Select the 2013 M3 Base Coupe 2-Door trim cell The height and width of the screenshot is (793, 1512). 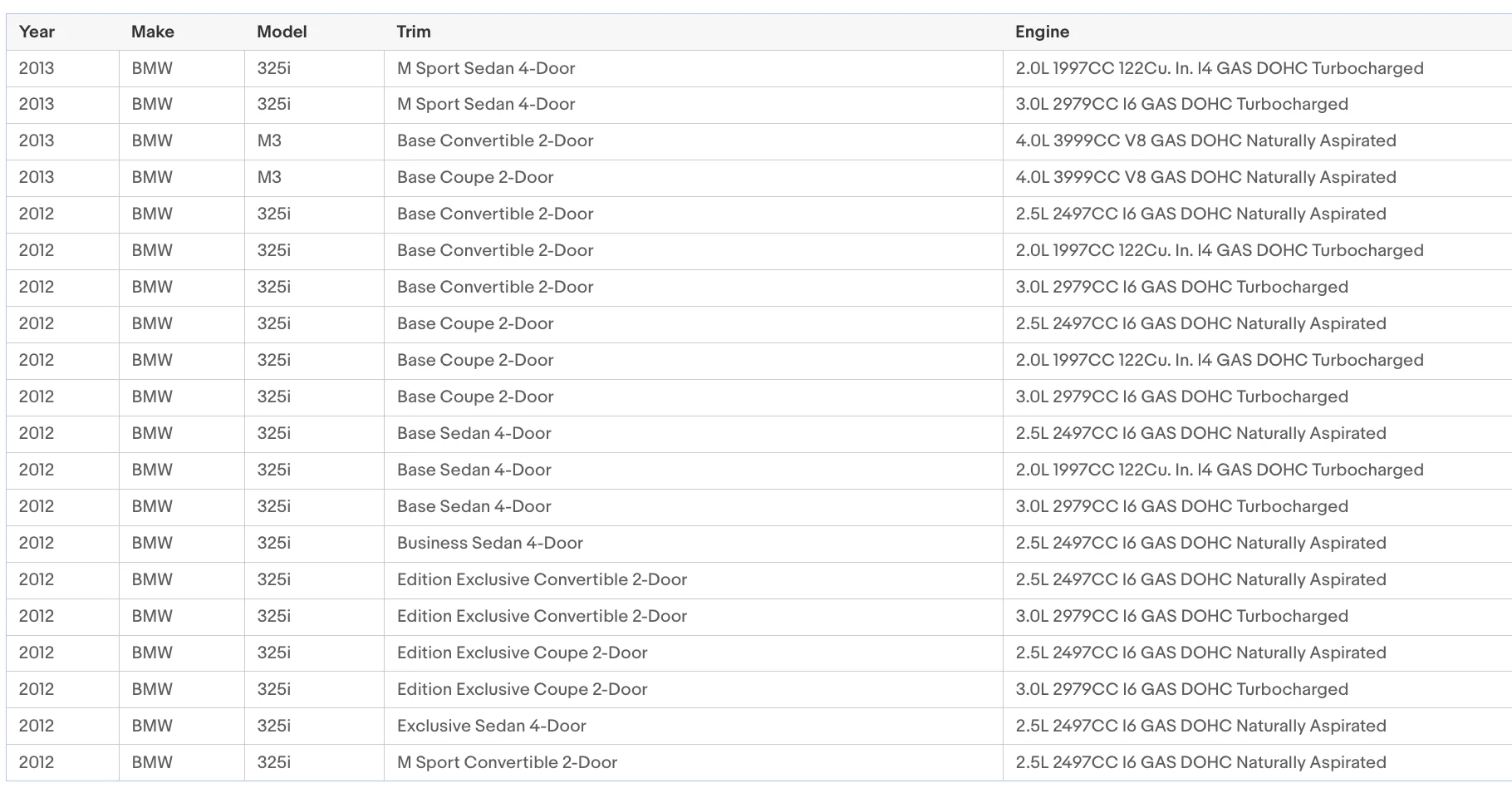pos(694,178)
